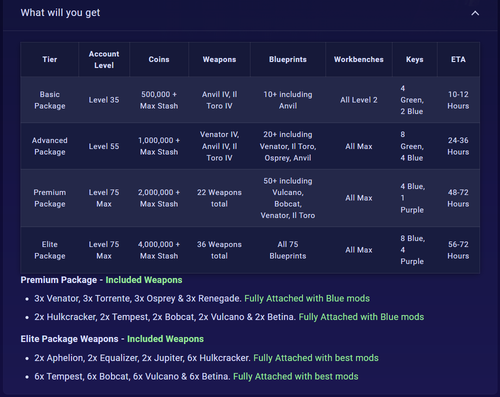The height and width of the screenshot is (397, 500).
Task: Click the '48-72 Hours' ETA cell
Action: (x=458, y=198)
